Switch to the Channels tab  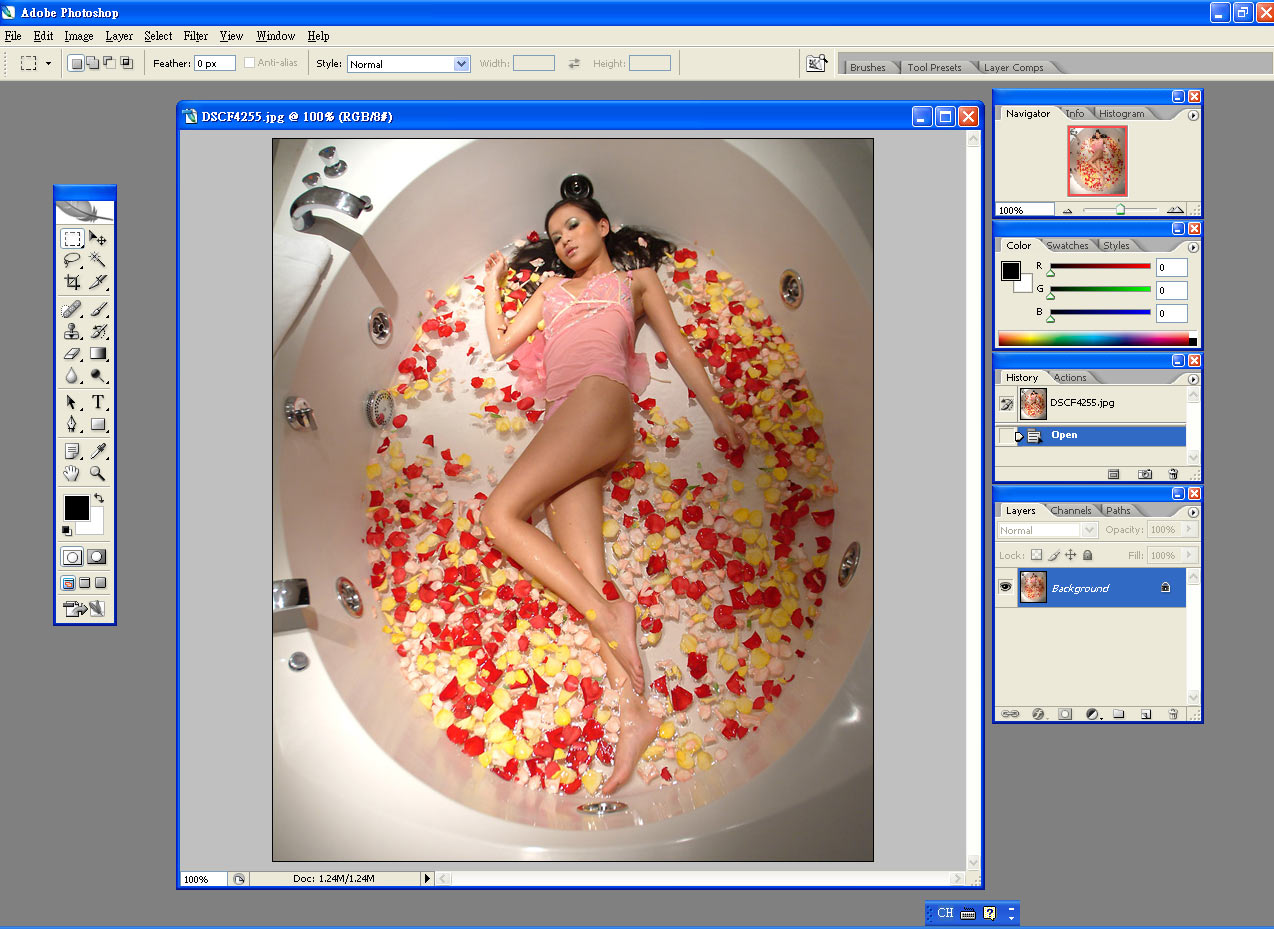pos(1070,511)
